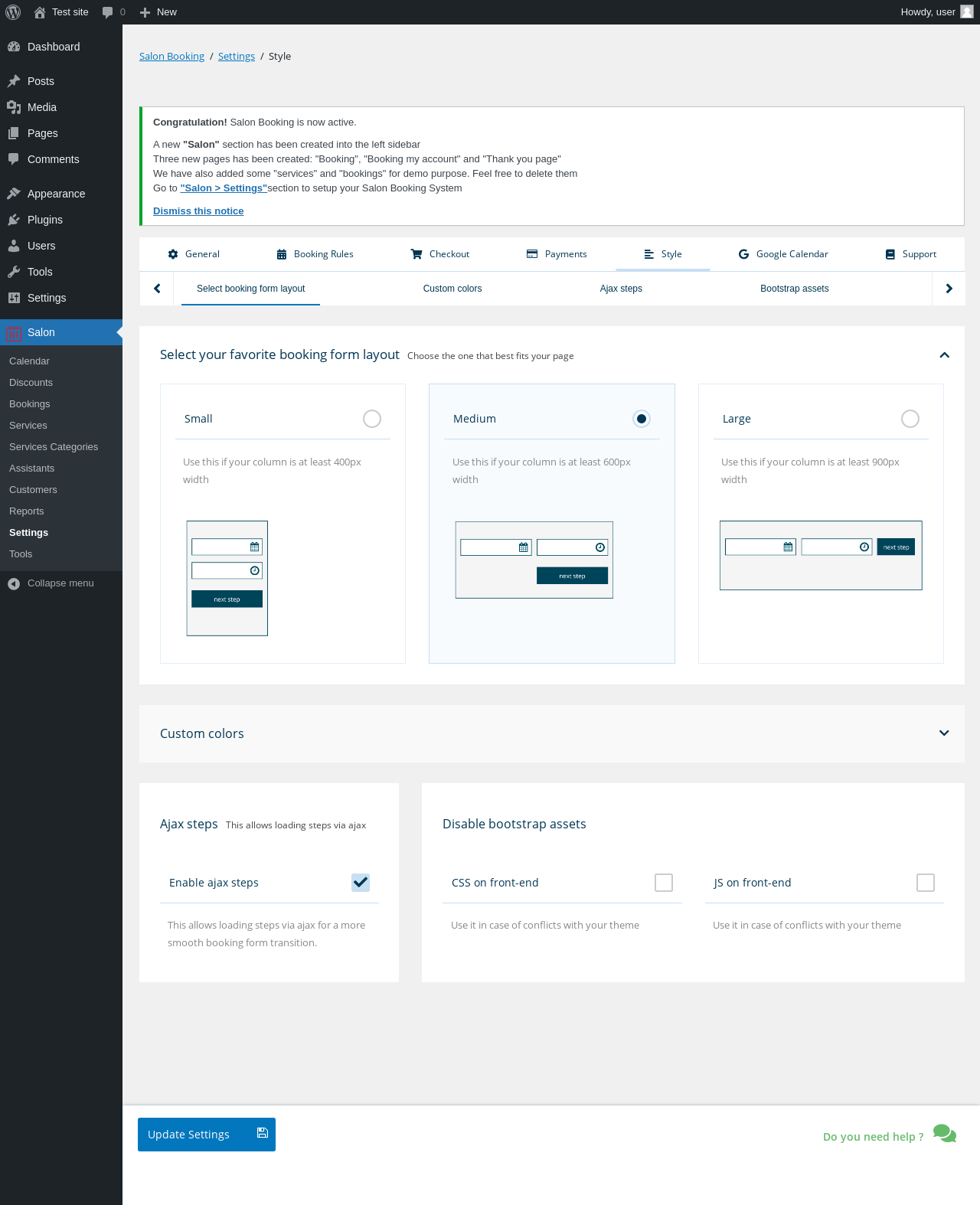
Task: Open Services Categories in Salon submenu
Action: [54, 447]
